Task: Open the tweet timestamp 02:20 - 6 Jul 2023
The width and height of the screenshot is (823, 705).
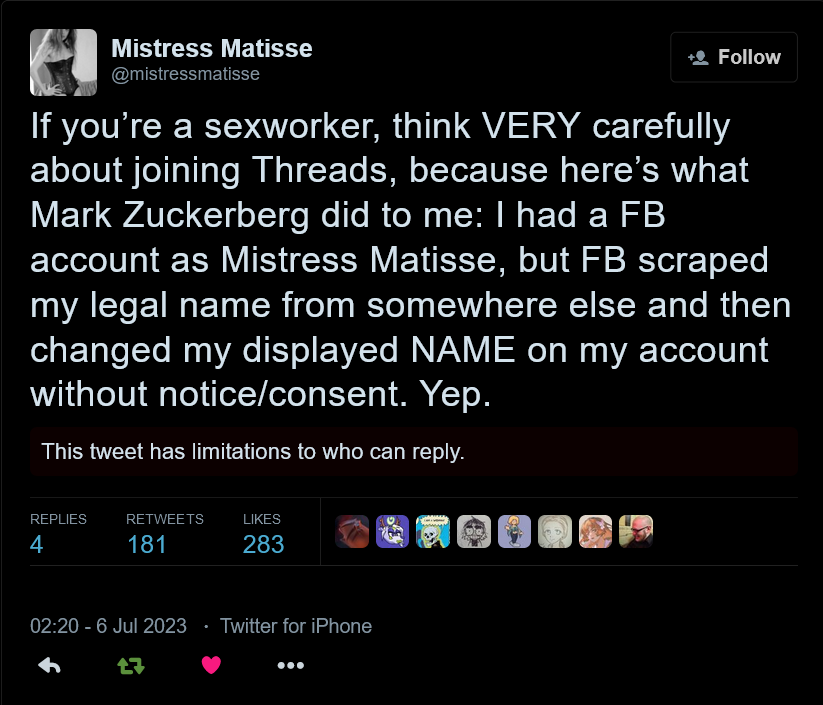Action: 109,626
